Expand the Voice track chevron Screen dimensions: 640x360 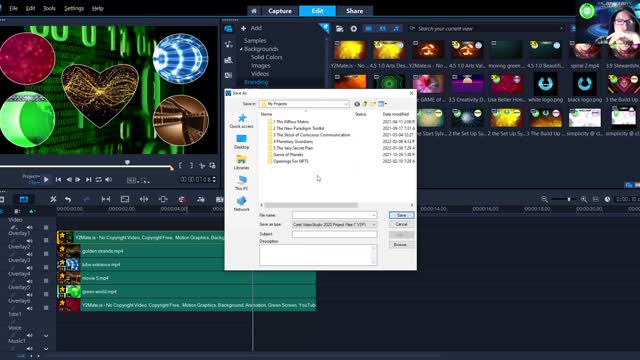[46, 336]
